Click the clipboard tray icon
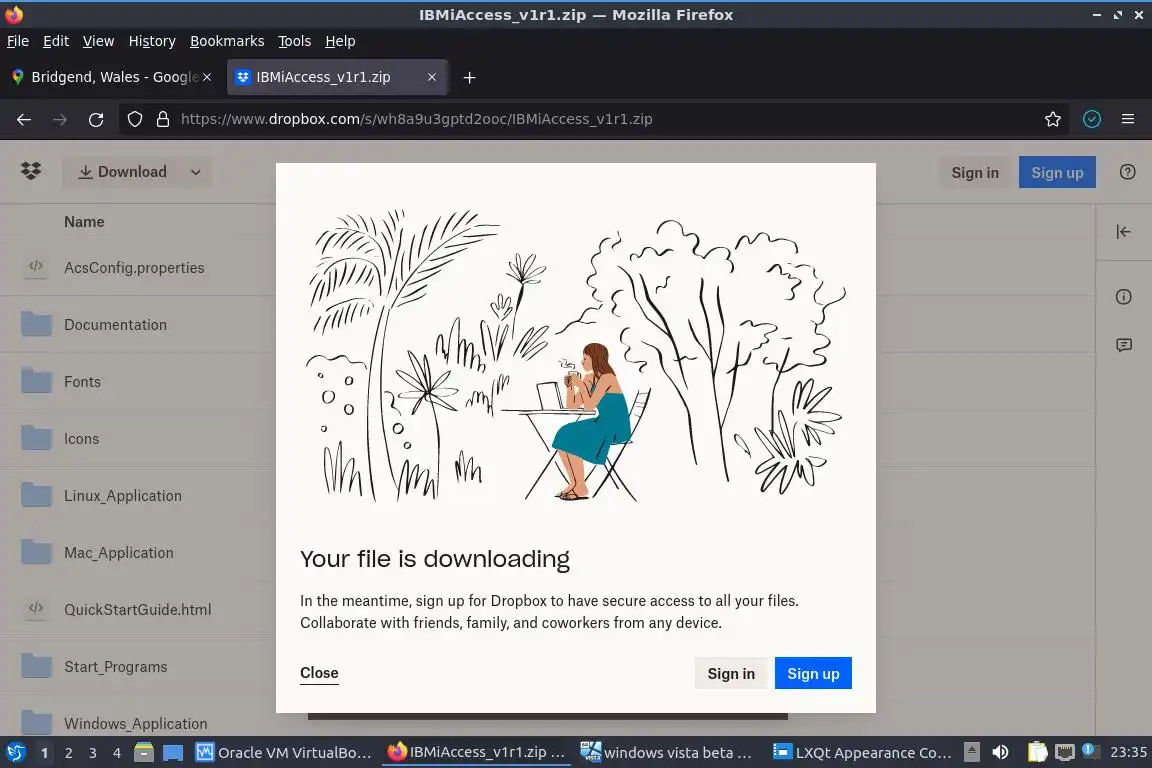Viewport: 1152px width, 768px height. pos(1037,752)
